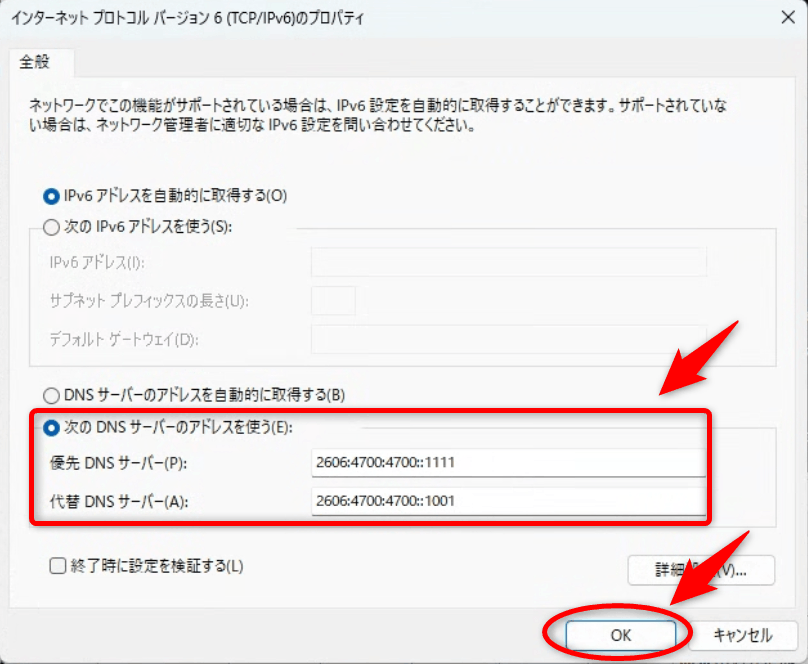Click the 代替 DNS サーバー(A) label

coord(119,500)
